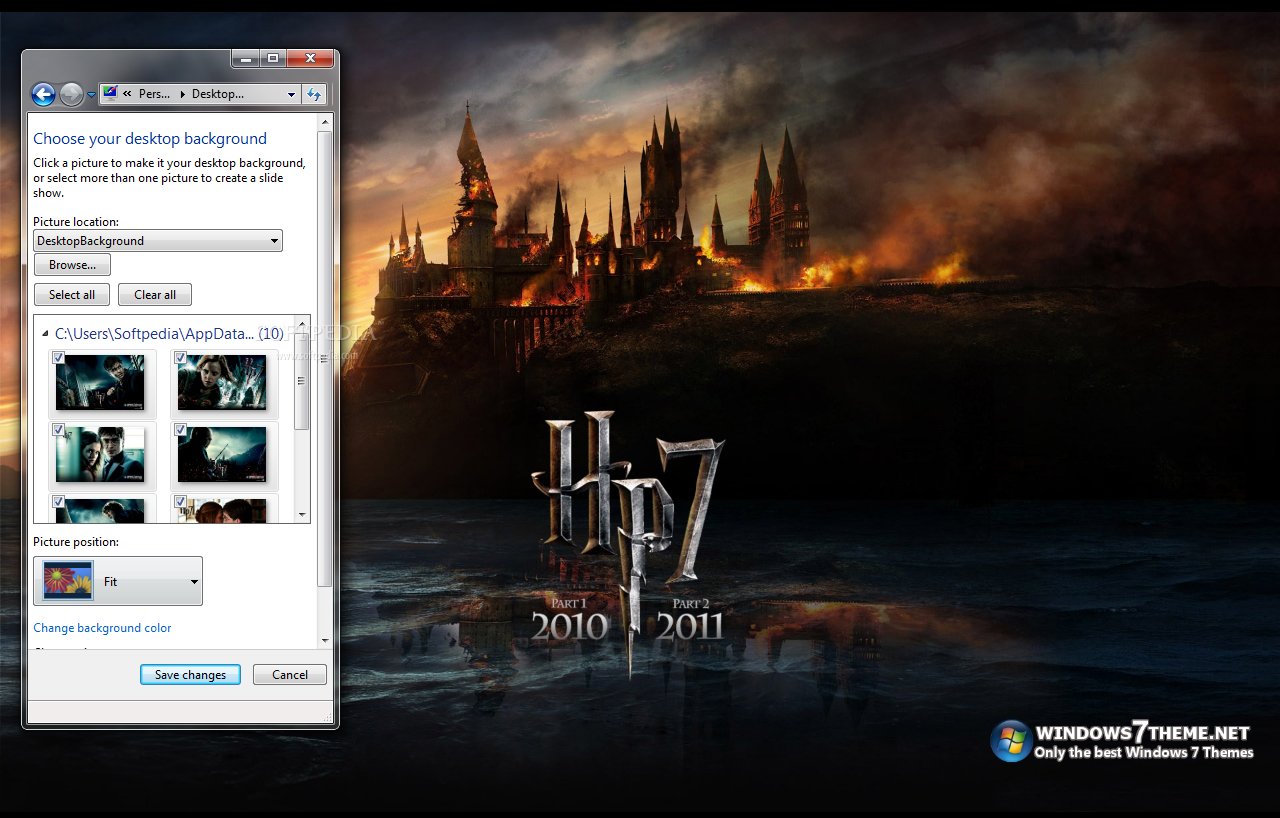Maximize the desktop background window
Image resolution: width=1280 pixels, height=818 pixels.
pyautogui.click(x=273, y=59)
